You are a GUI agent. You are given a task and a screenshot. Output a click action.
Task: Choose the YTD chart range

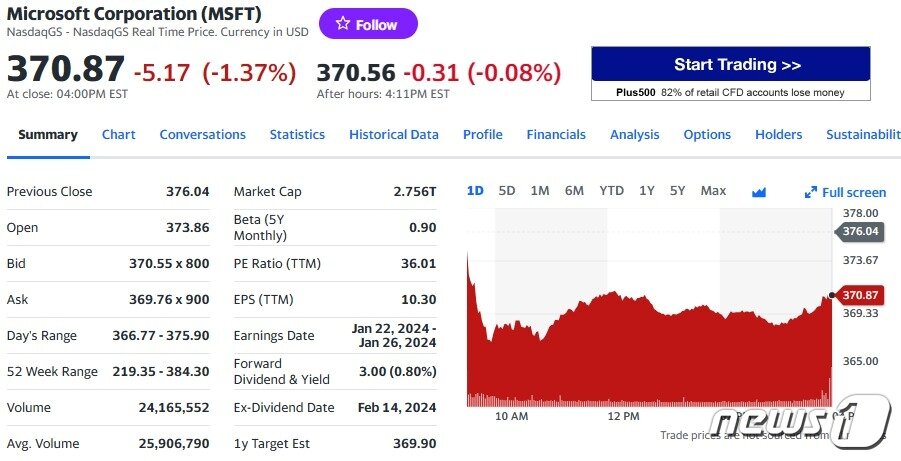(x=611, y=191)
